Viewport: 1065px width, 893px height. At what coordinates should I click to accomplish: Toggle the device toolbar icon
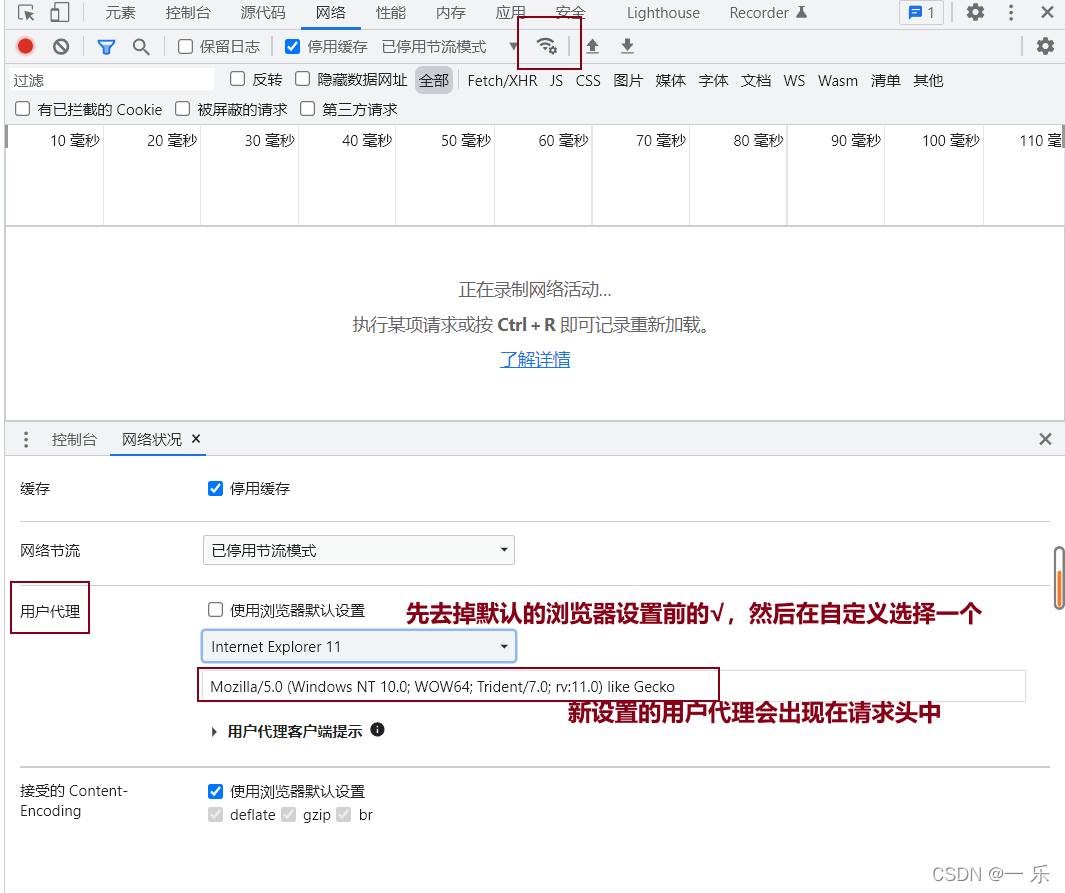[x=60, y=12]
